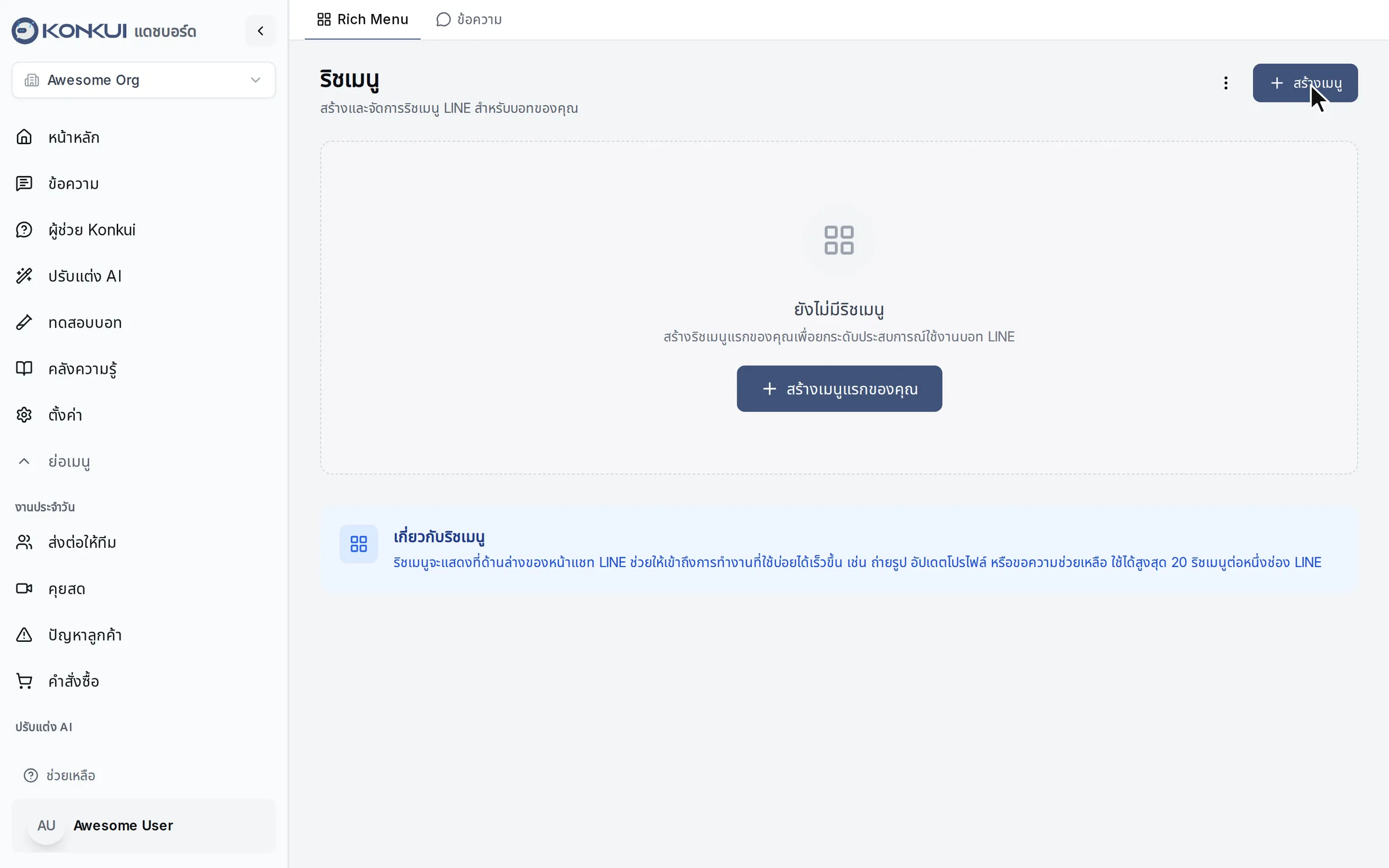Click the สร้างเมนู create menu button
Screen dimensions: 1389x868
click(1305, 83)
